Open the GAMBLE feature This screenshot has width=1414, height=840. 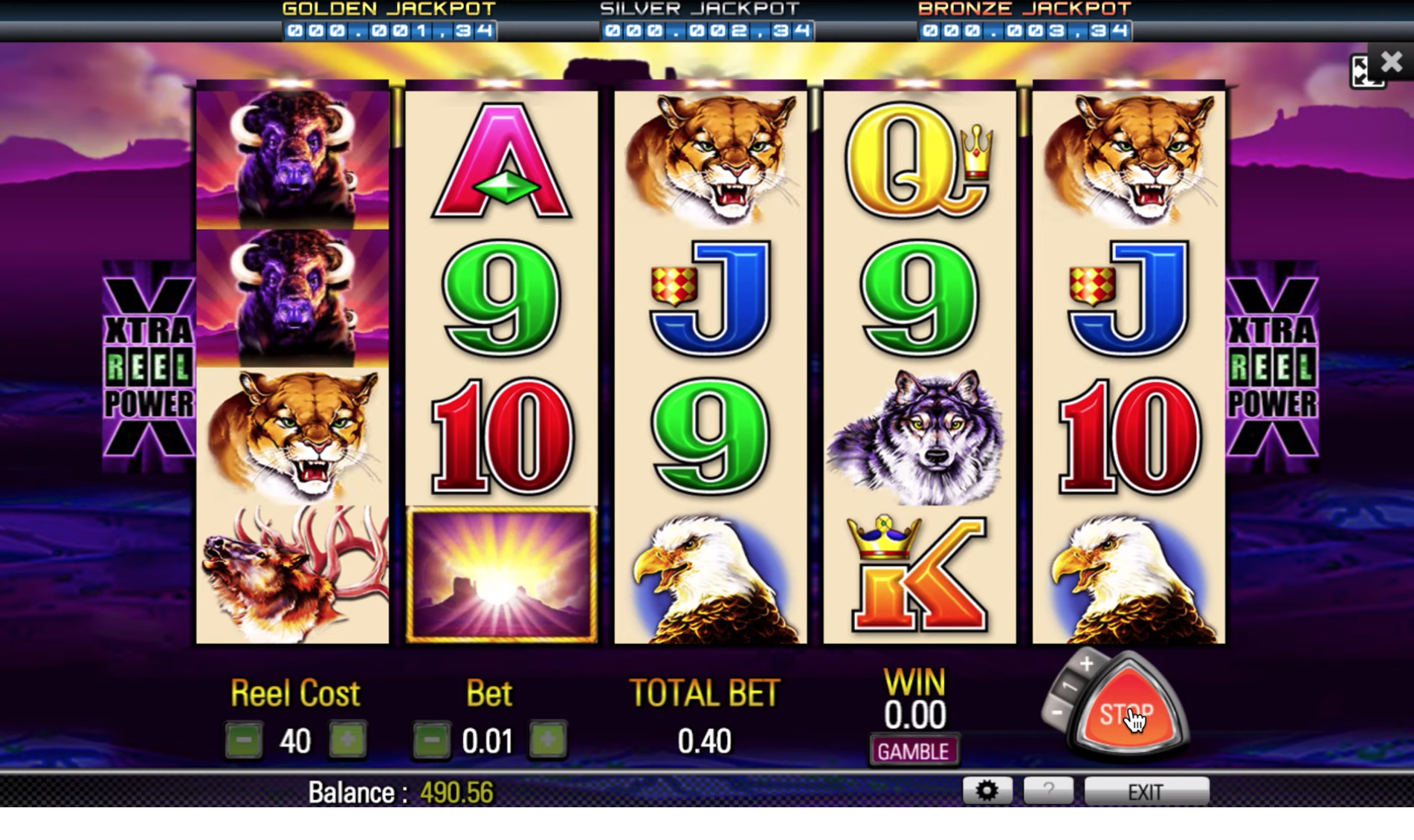(913, 751)
